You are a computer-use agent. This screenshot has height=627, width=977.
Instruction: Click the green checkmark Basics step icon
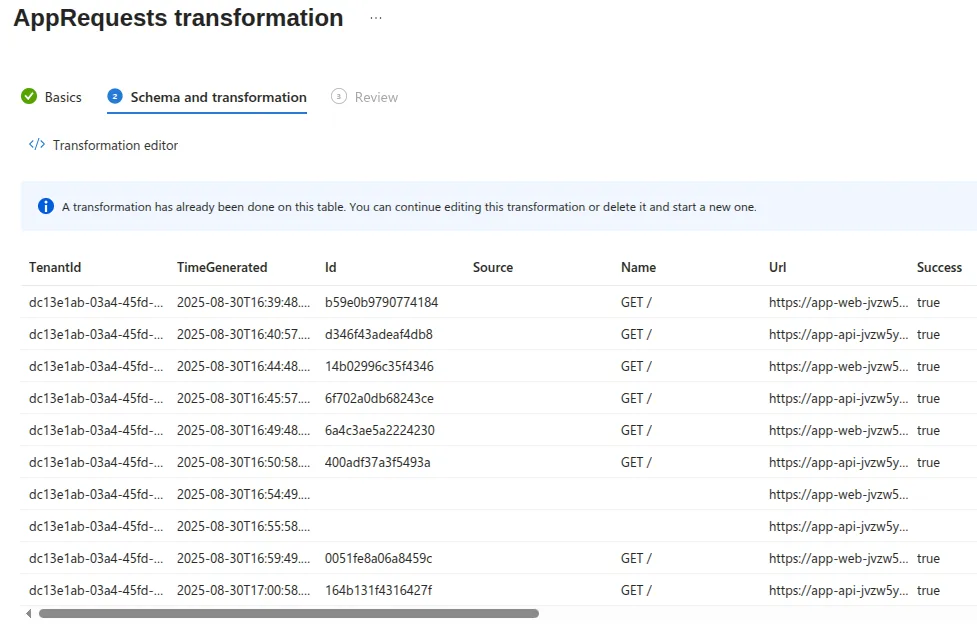click(x=29, y=97)
